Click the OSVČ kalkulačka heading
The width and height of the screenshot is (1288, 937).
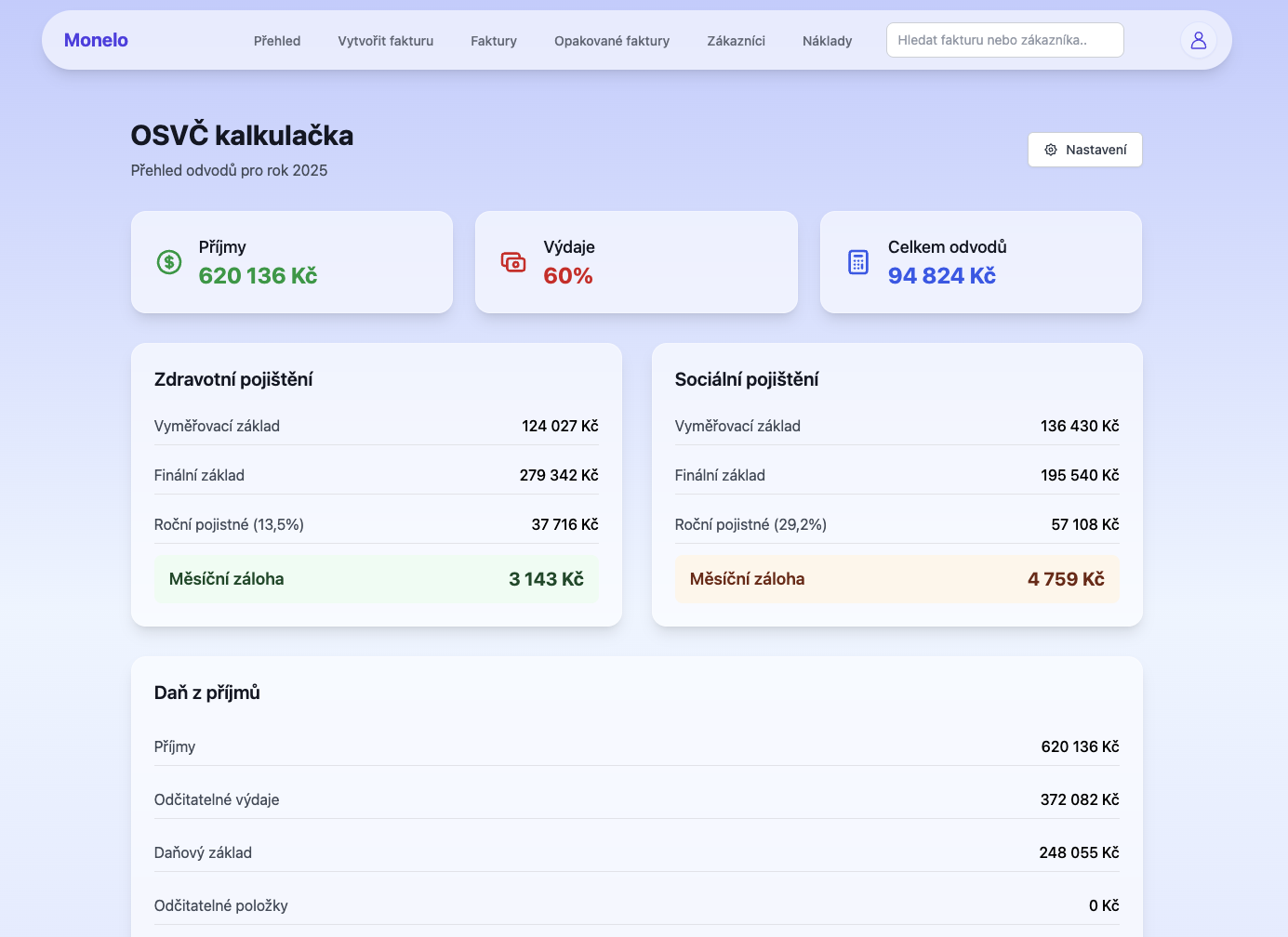(x=241, y=136)
